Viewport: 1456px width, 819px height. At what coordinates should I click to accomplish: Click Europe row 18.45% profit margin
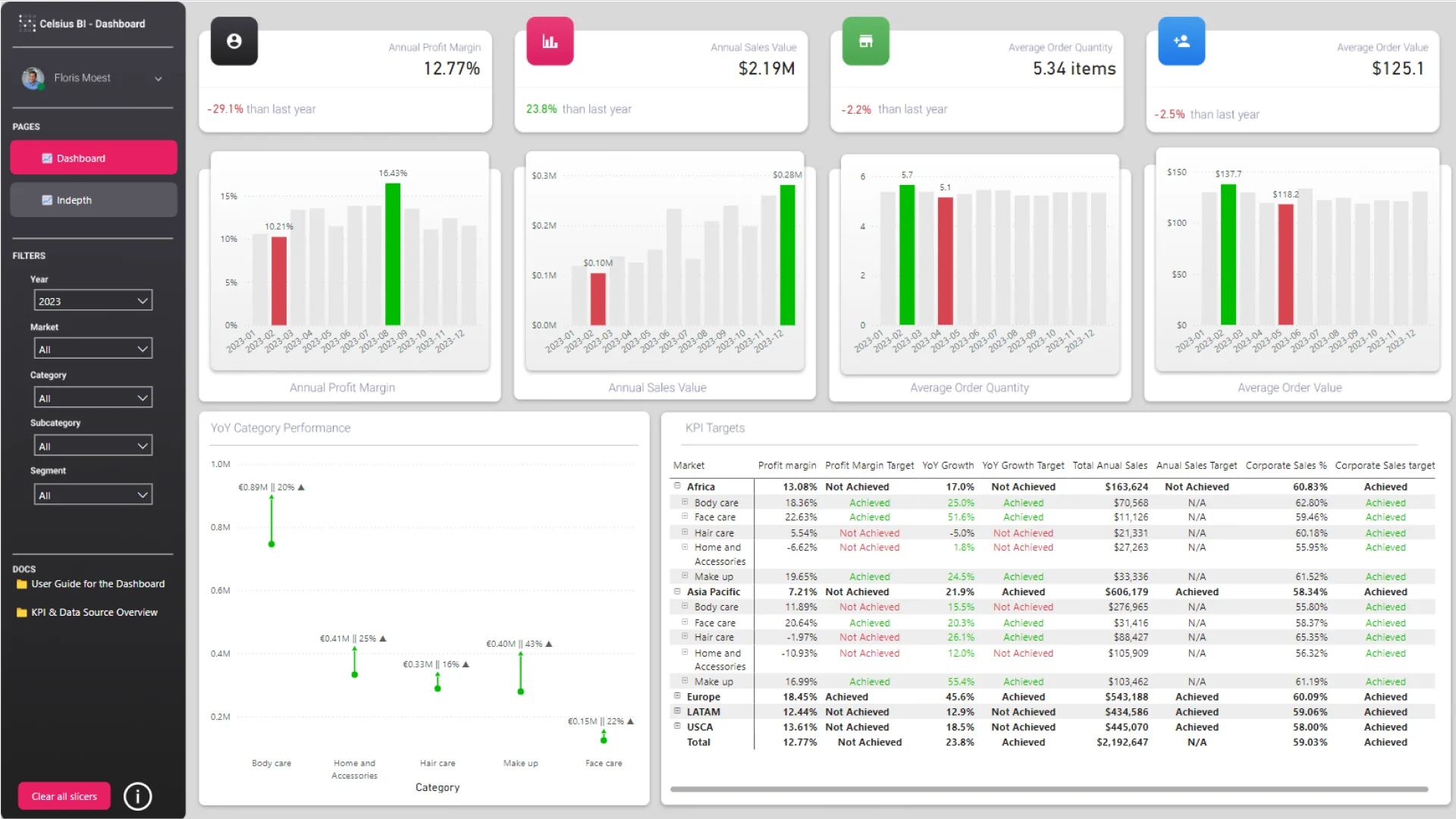tap(800, 697)
